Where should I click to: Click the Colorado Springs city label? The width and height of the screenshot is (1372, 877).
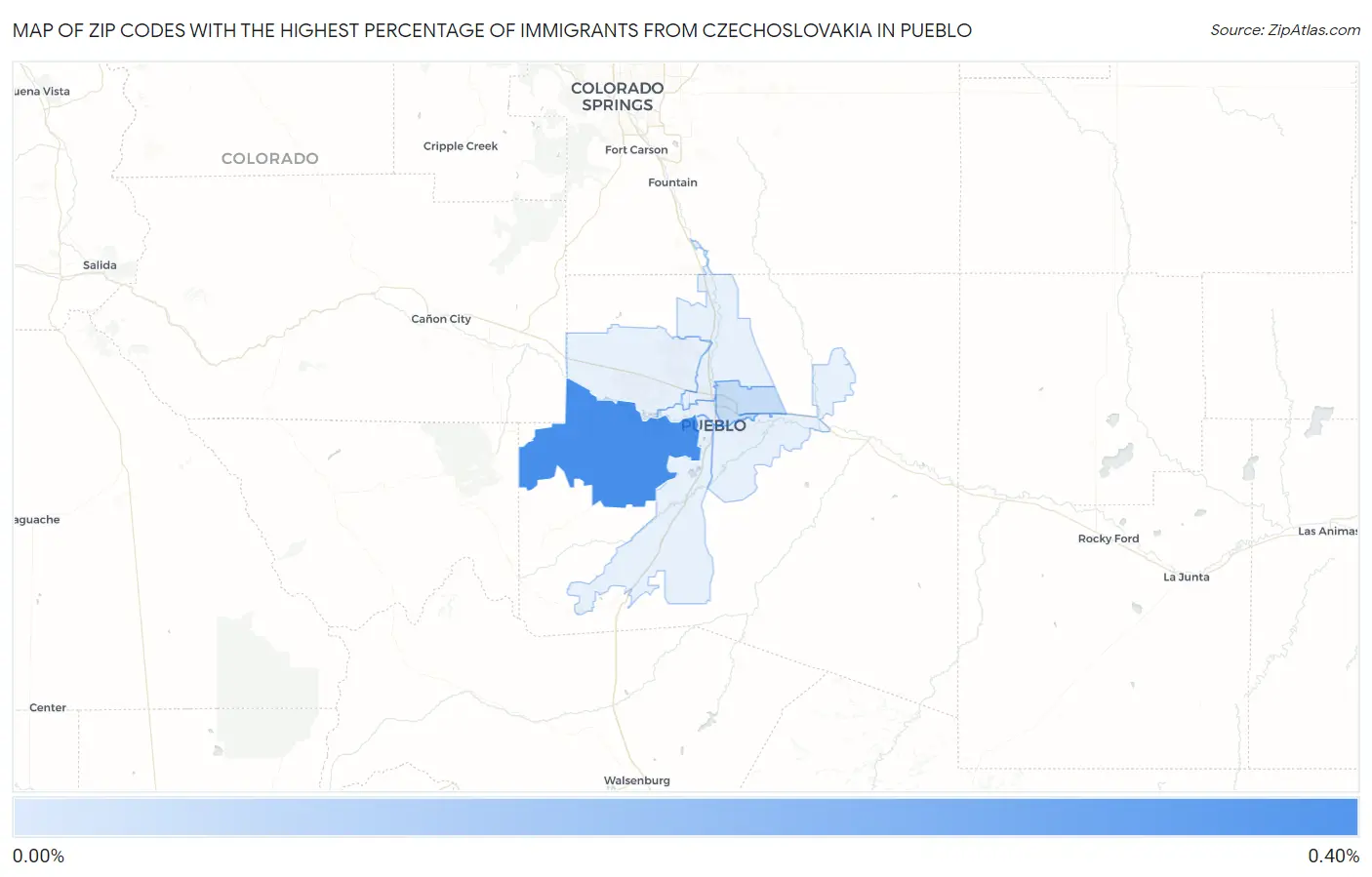click(617, 97)
